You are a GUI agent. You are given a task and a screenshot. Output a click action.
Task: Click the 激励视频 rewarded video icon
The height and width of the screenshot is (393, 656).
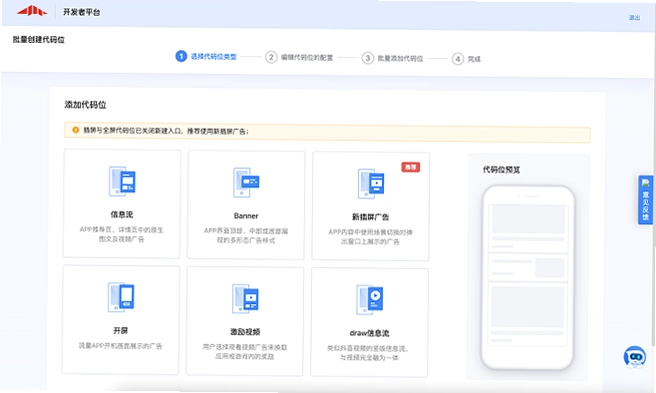pos(245,298)
